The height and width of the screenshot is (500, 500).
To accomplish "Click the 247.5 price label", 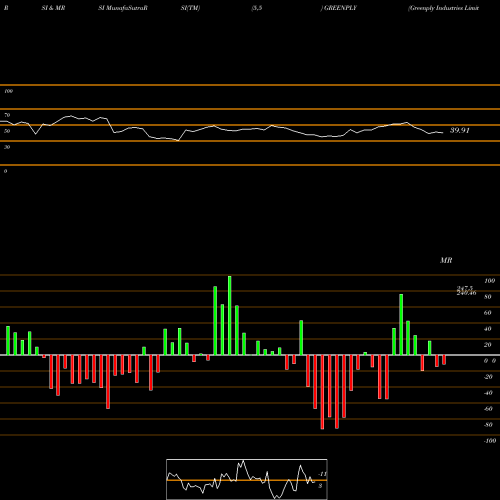I will coord(465,288).
